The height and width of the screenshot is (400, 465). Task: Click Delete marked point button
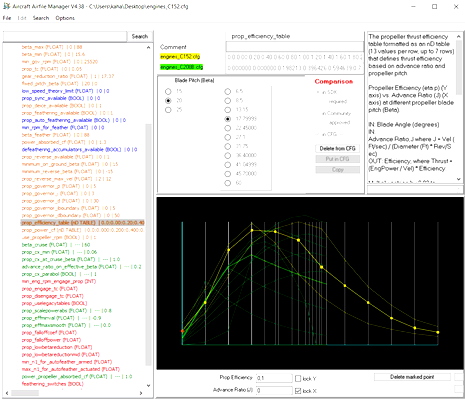click(x=412, y=377)
